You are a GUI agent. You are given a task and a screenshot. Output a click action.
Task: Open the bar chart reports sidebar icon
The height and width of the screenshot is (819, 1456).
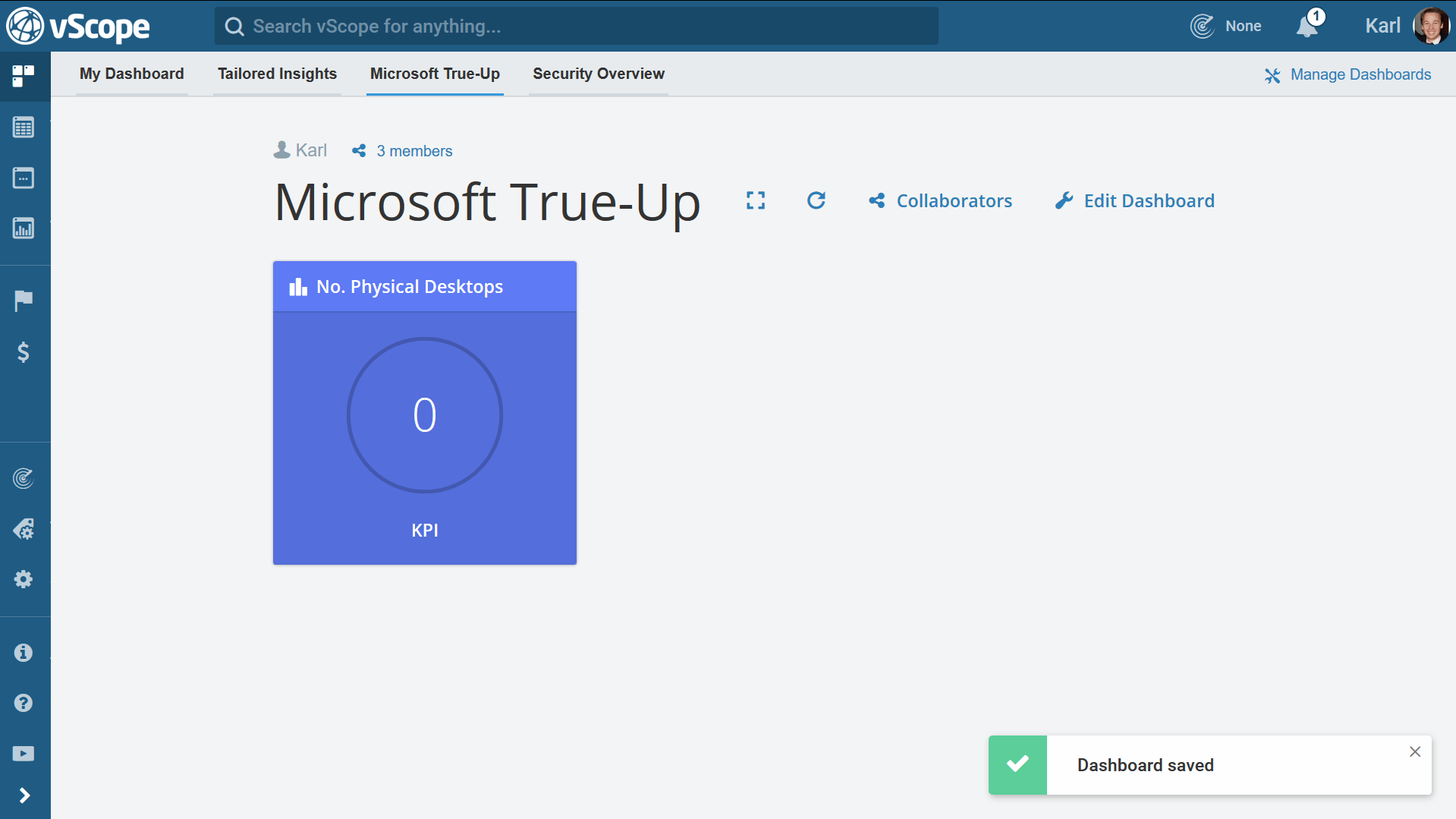24,228
